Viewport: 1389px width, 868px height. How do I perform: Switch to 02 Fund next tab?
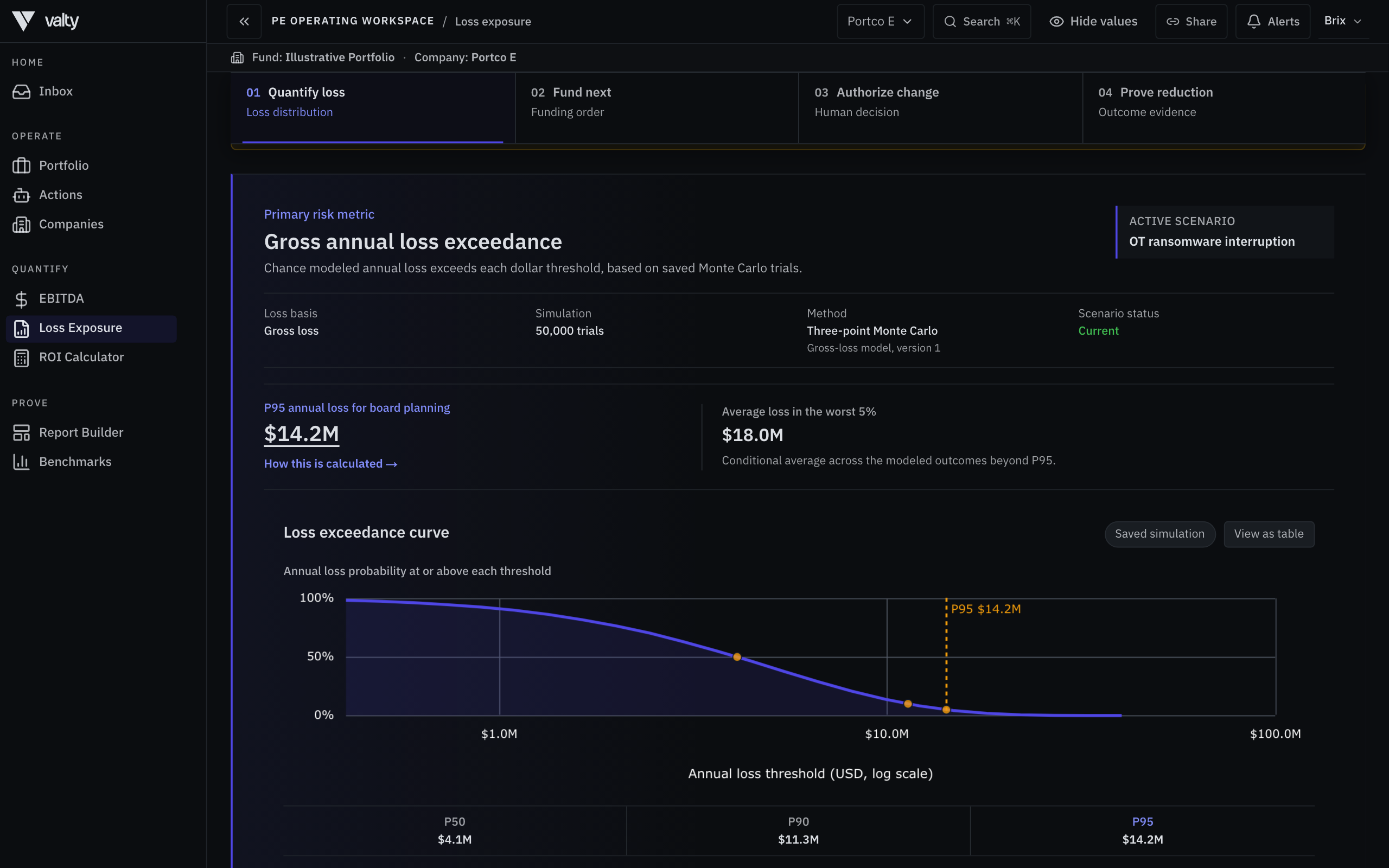coord(657,107)
